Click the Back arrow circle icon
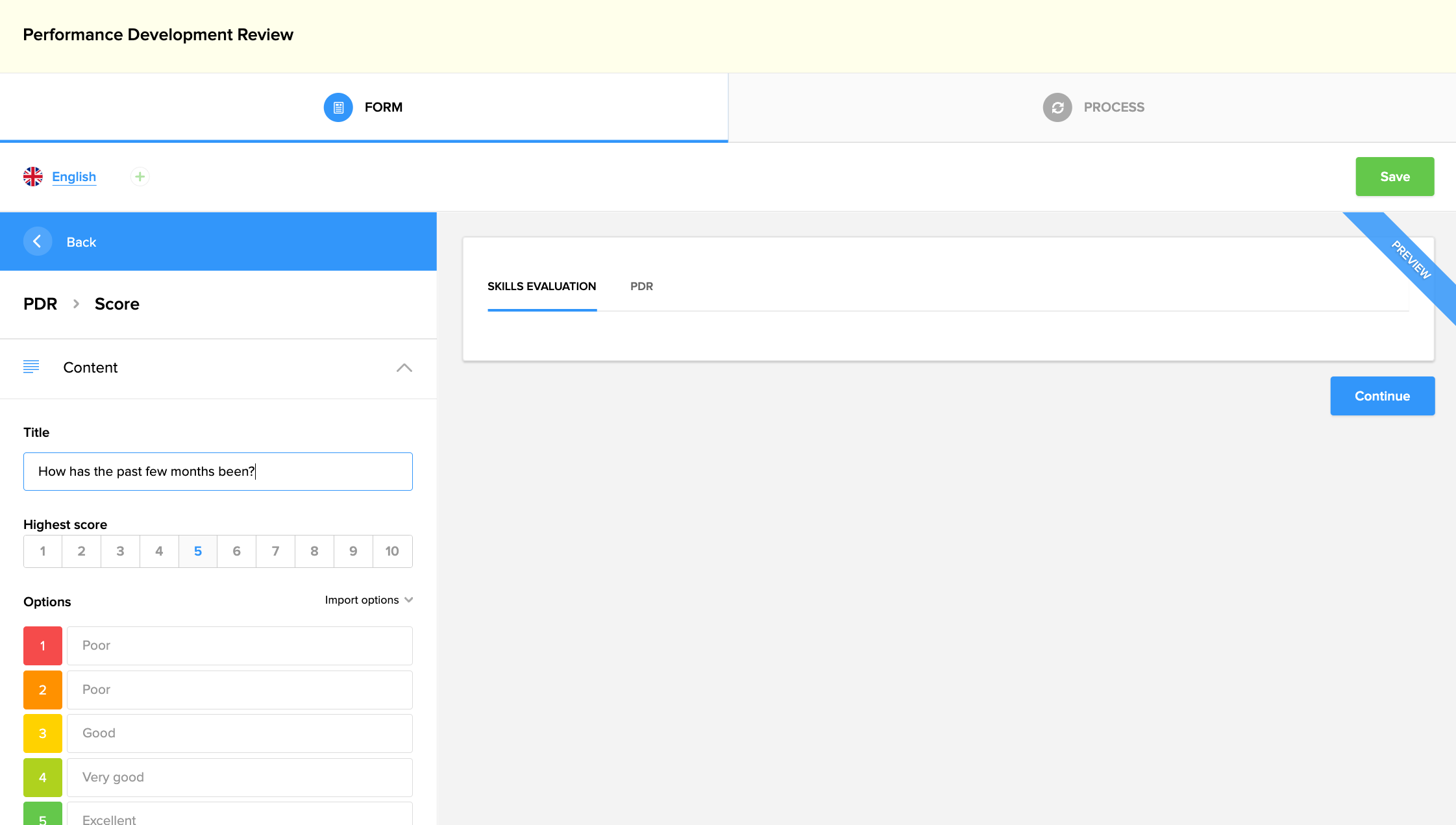This screenshot has height=825, width=1456. (37, 241)
